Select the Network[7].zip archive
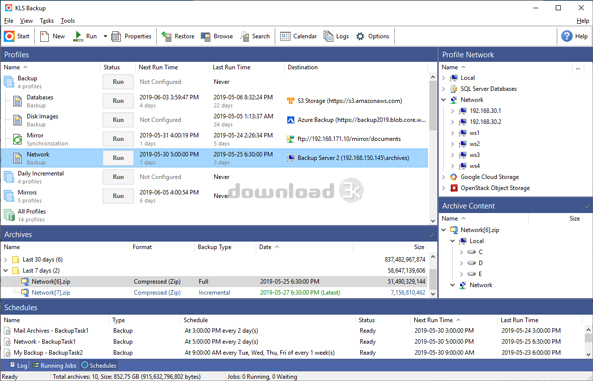This screenshot has height=381, width=593. (x=51, y=292)
